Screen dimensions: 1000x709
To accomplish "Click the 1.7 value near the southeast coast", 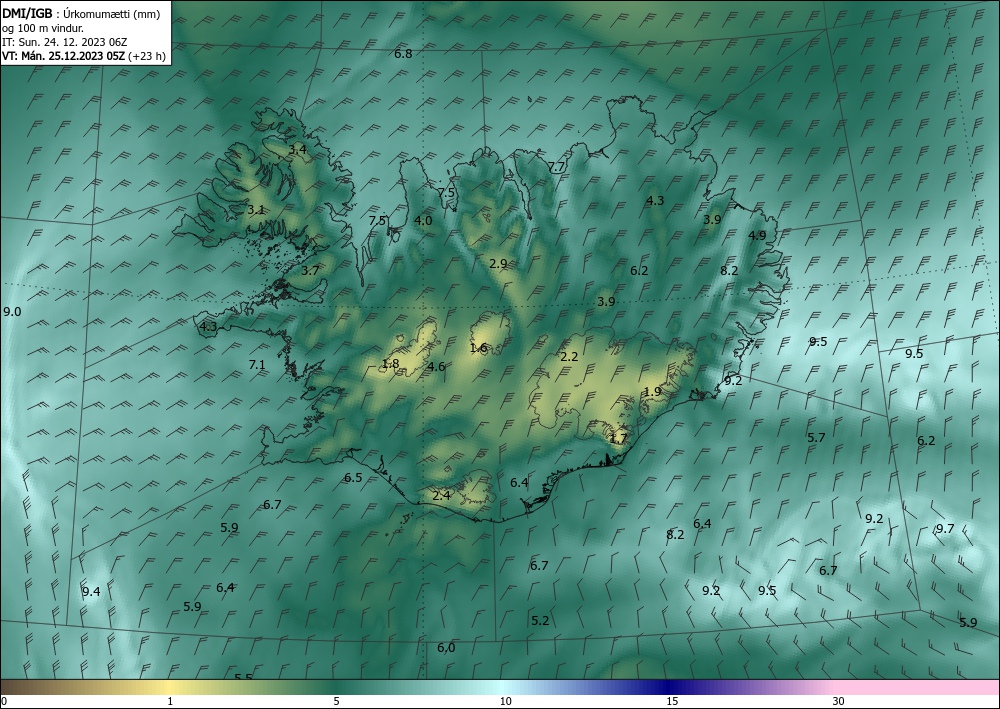I will [x=619, y=438].
